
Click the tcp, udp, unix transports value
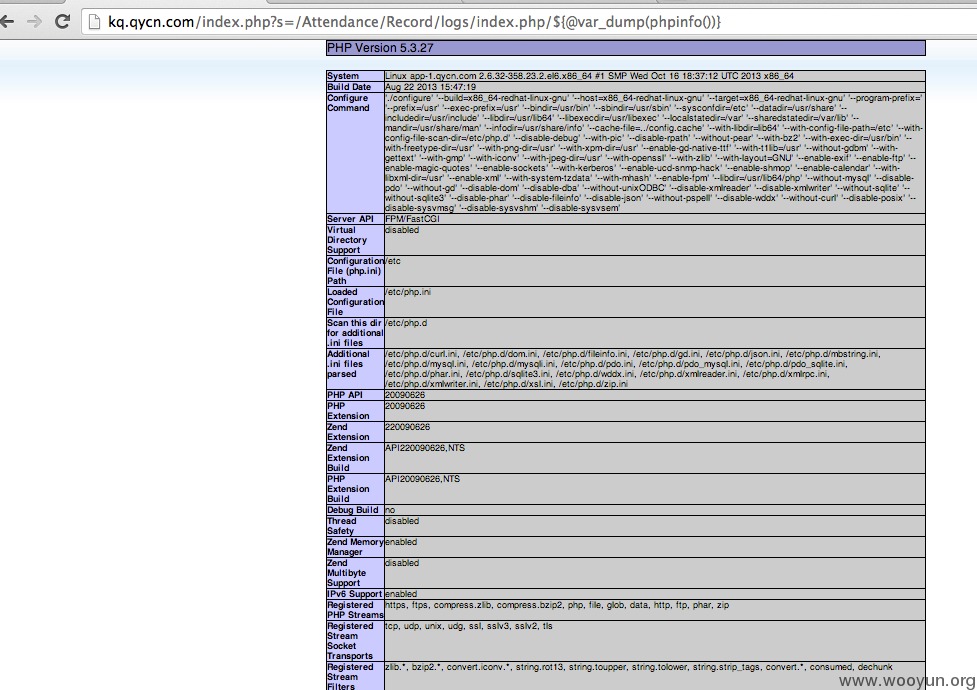coord(469,626)
